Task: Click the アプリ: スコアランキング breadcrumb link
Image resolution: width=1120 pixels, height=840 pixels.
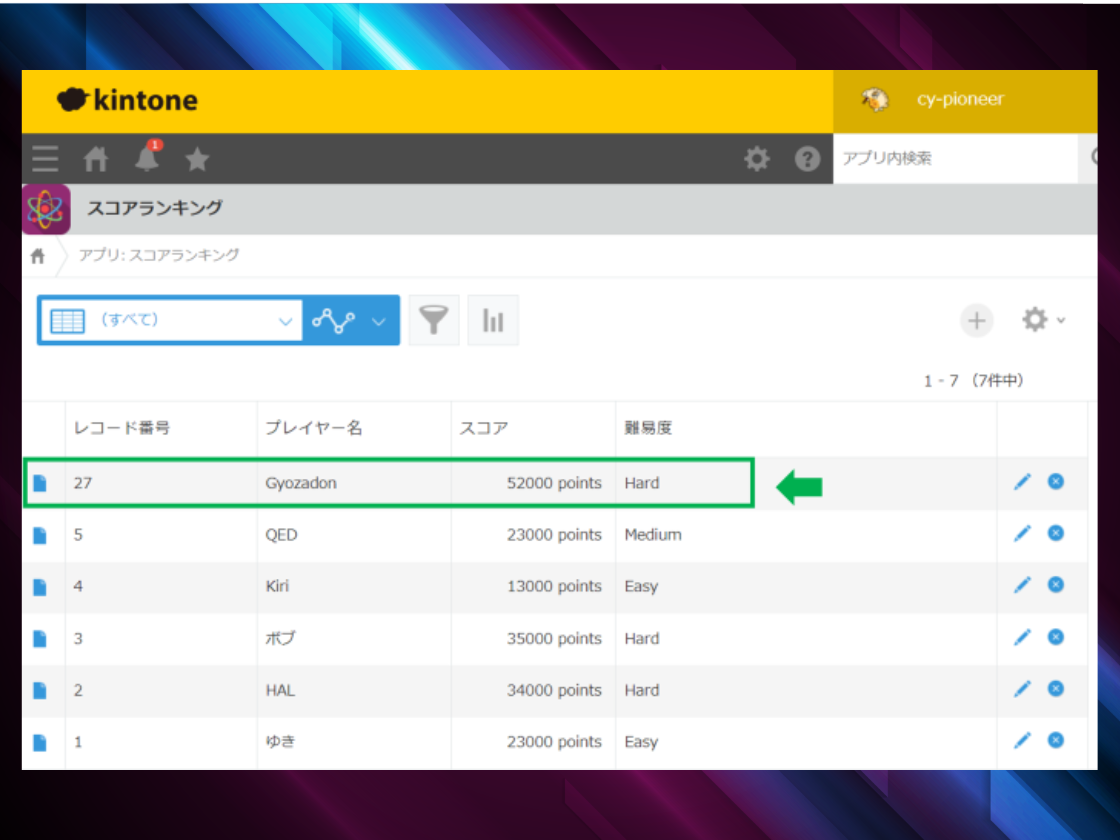Action: (x=159, y=255)
